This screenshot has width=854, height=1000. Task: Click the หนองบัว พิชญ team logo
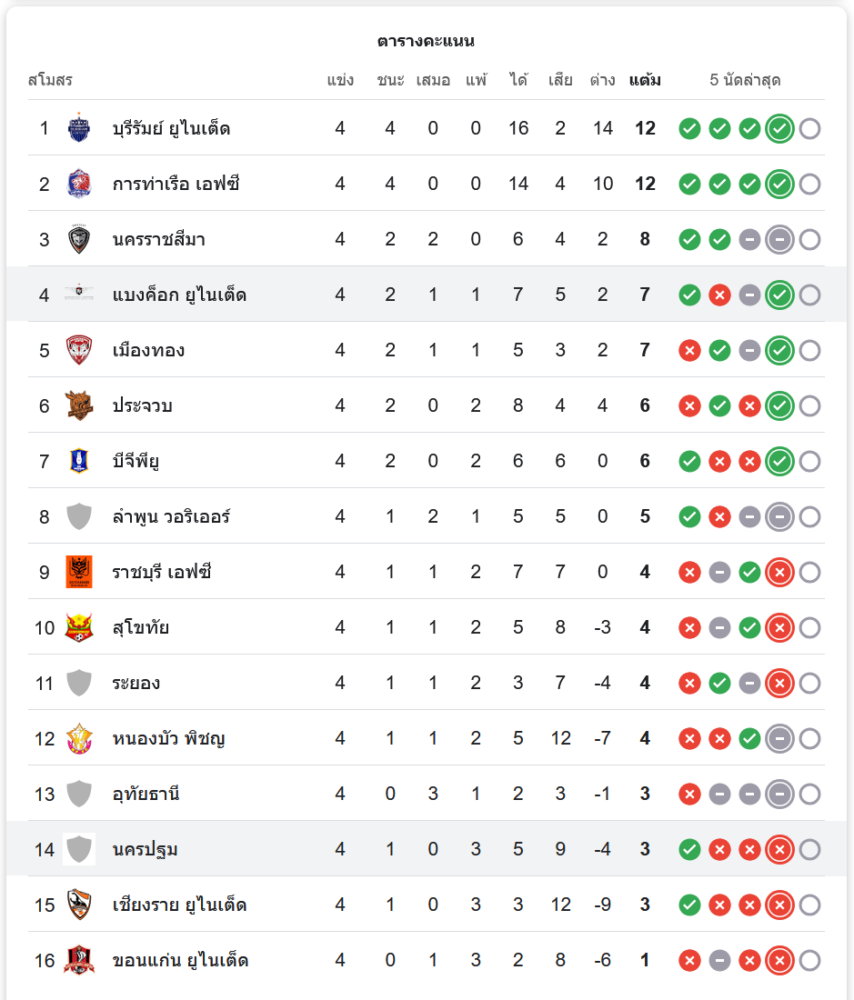pyautogui.click(x=79, y=739)
